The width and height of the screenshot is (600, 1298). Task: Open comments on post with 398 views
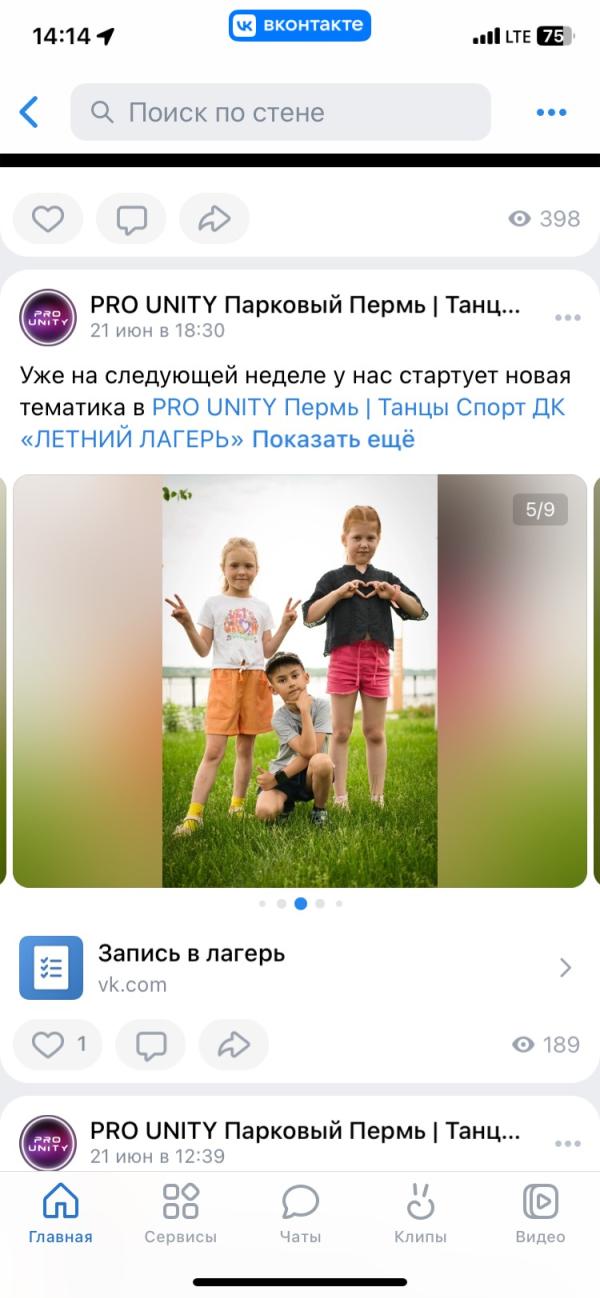point(131,219)
